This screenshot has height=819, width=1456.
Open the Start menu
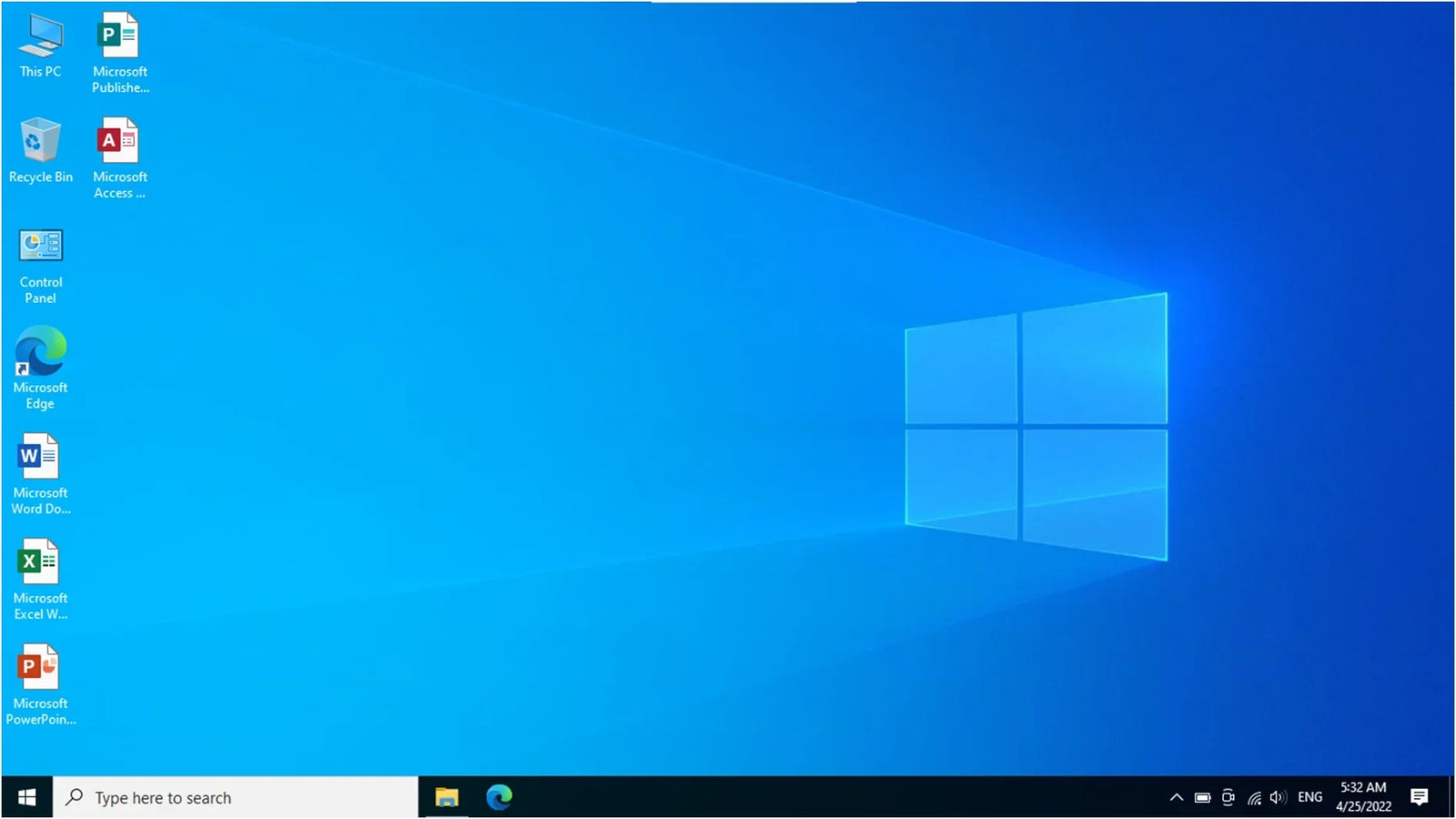click(x=25, y=797)
